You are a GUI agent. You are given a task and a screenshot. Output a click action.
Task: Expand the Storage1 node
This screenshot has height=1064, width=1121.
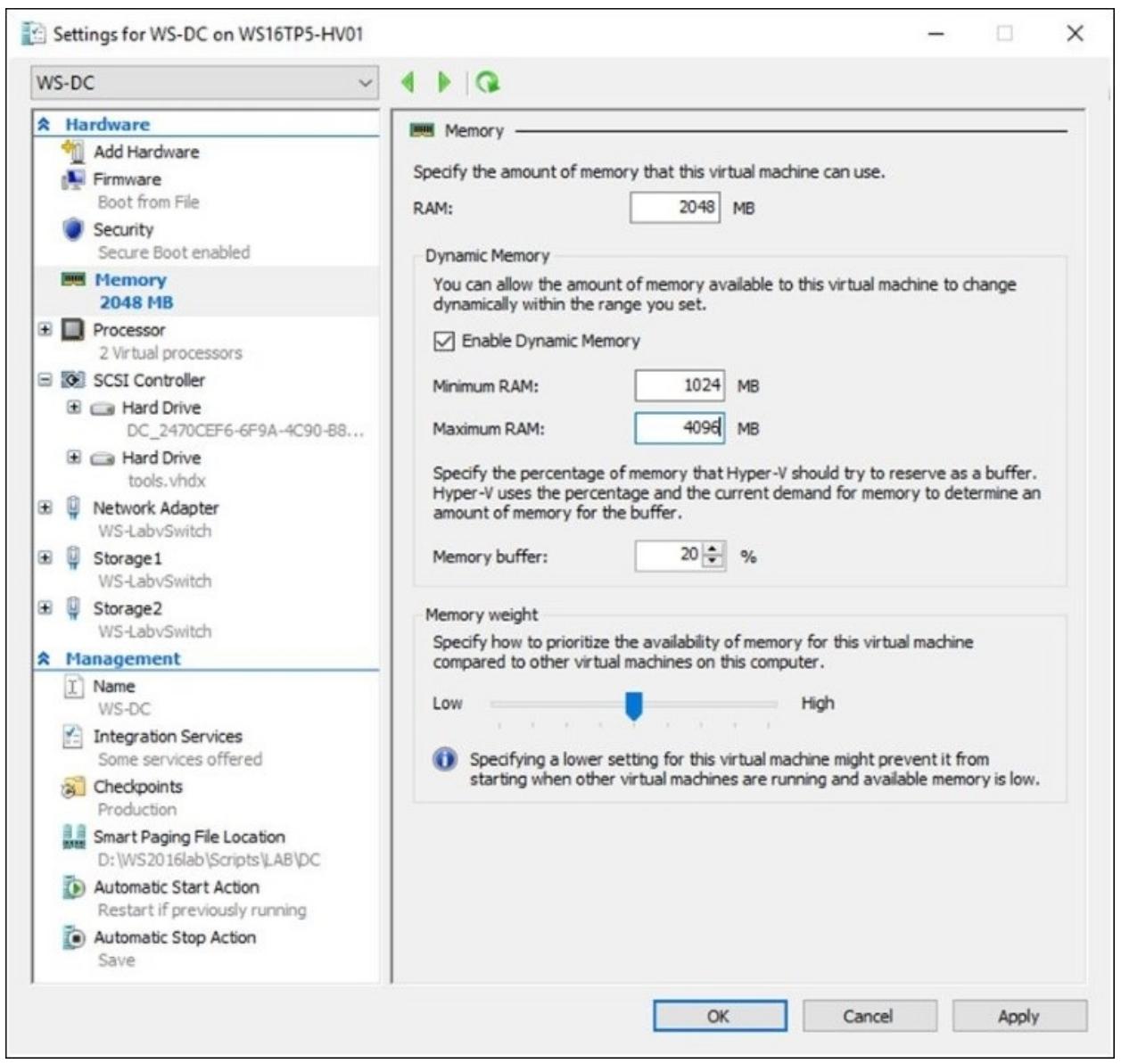(x=45, y=557)
